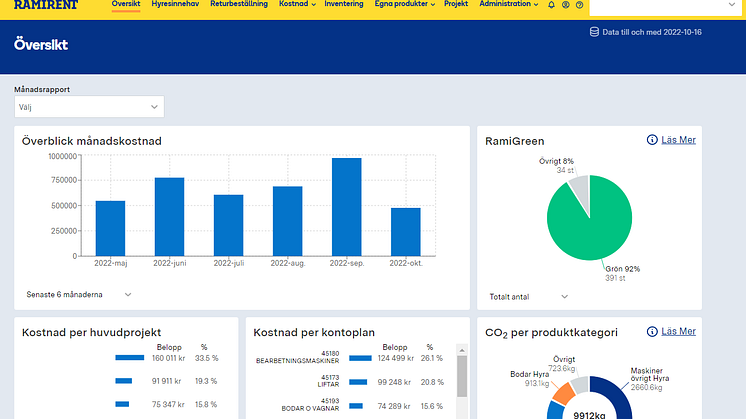Click the CO2 per produktkategori info icon

click(x=652, y=331)
